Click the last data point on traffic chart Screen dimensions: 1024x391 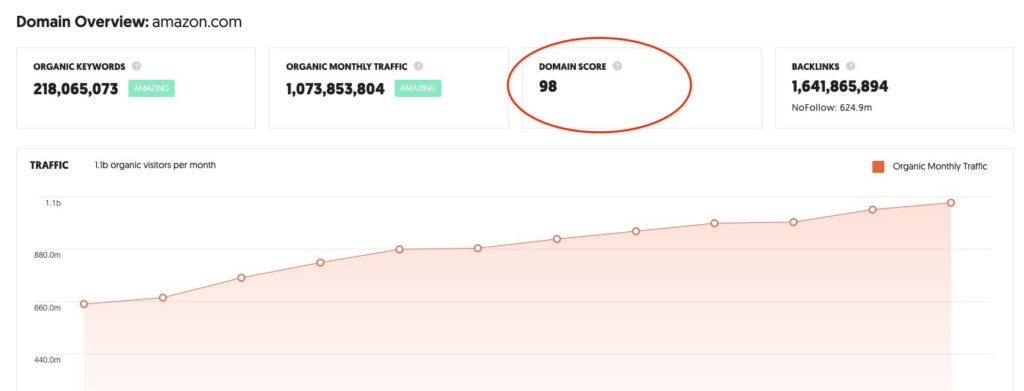(x=951, y=202)
